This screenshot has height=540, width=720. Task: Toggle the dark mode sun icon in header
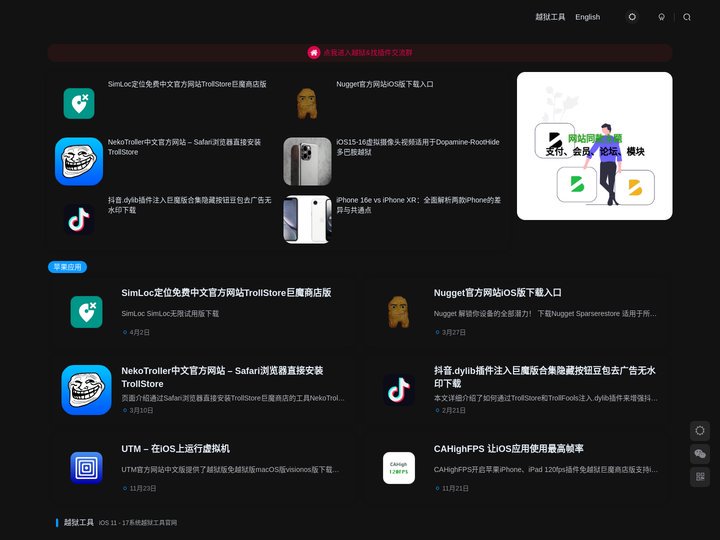[632, 17]
